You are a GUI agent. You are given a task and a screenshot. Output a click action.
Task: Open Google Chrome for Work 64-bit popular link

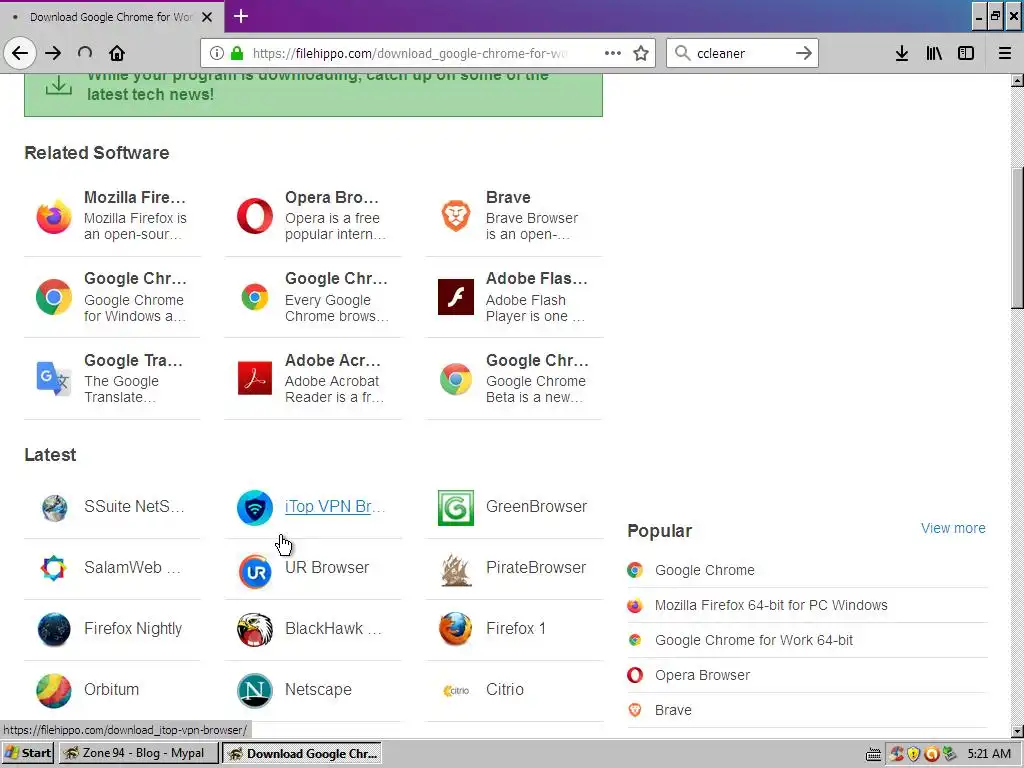coord(754,640)
